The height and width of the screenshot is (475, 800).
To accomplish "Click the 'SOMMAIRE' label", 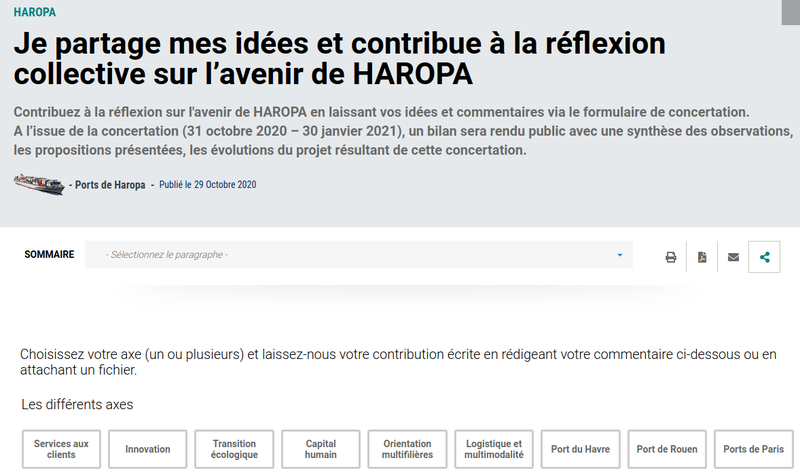I will pyautogui.click(x=49, y=254).
